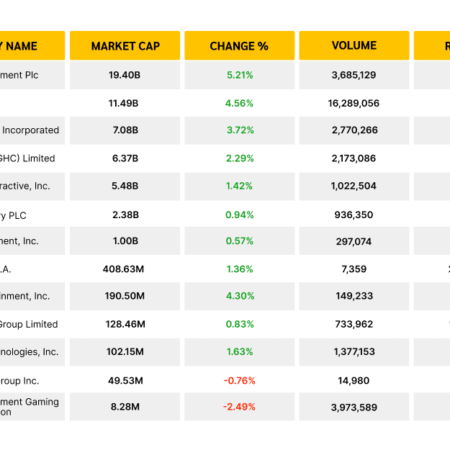Image resolution: width=450 pixels, height=450 pixels.
Task: Select market cap value 5.48B
Action: (x=125, y=186)
